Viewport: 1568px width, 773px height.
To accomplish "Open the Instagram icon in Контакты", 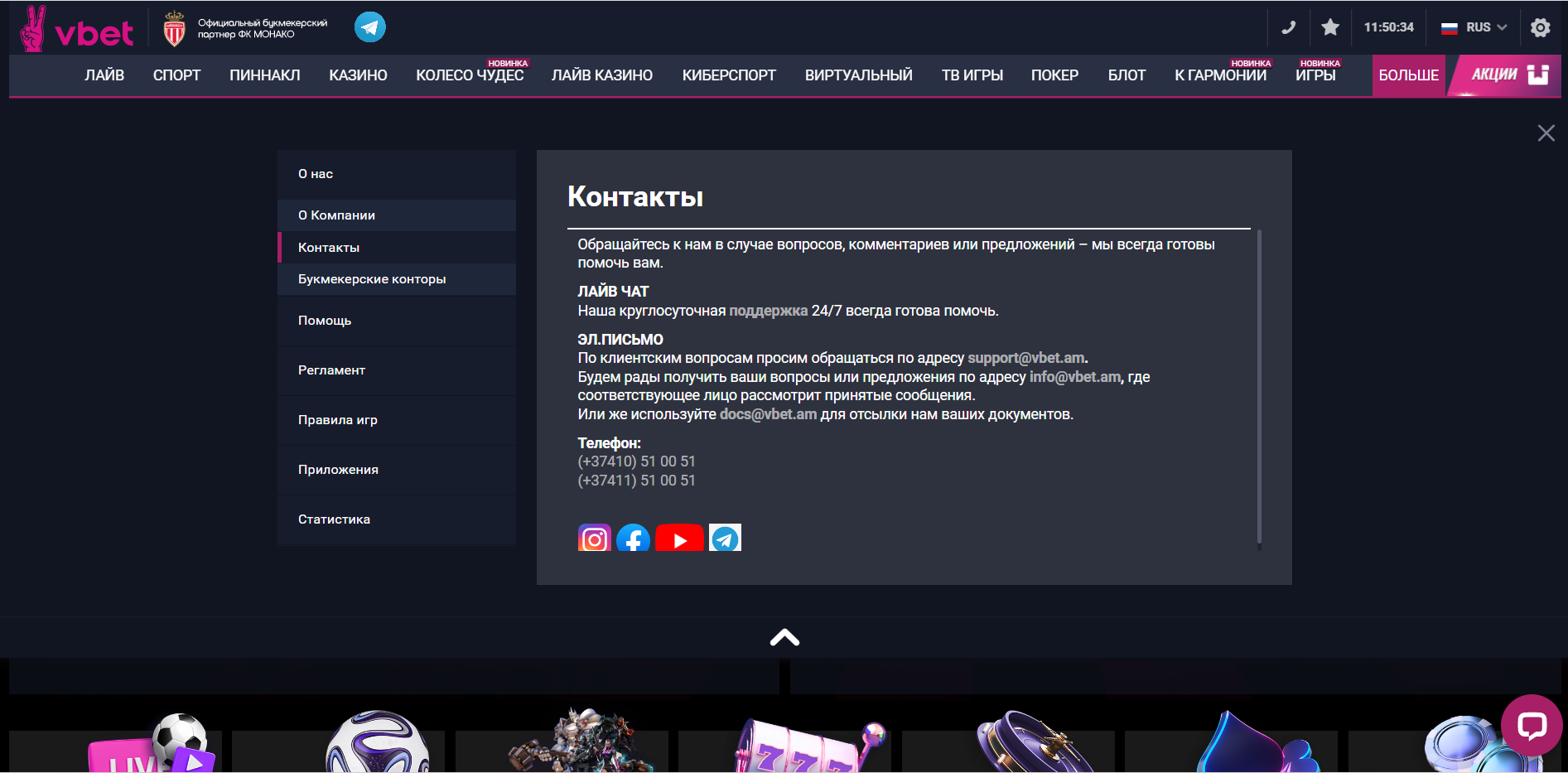I will (x=594, y=539).
